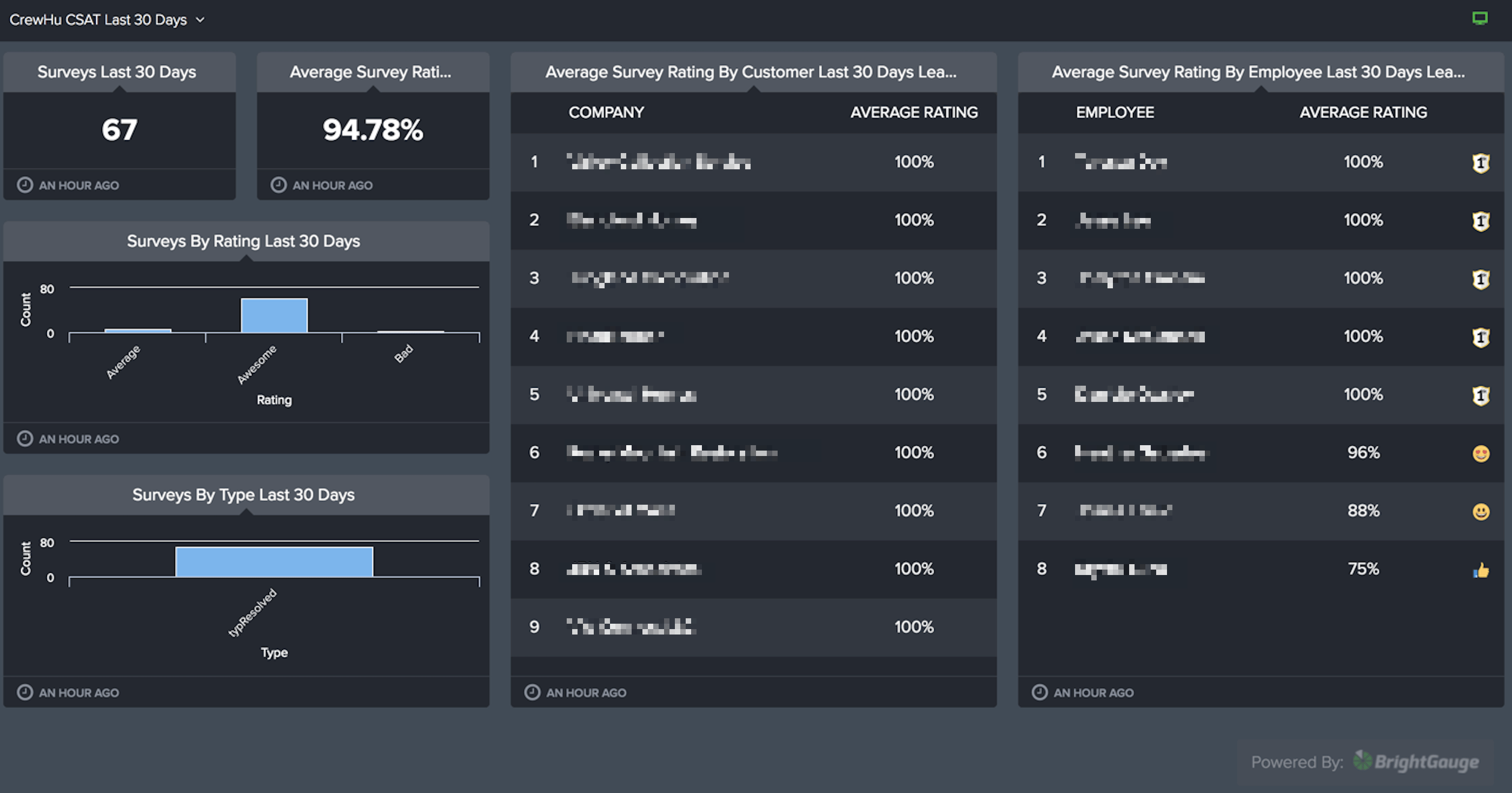Click the typResolved bar in the type chart
The height and width of the screenshot is (793, 1512).
pyautogui.click(x=274, y=561)
